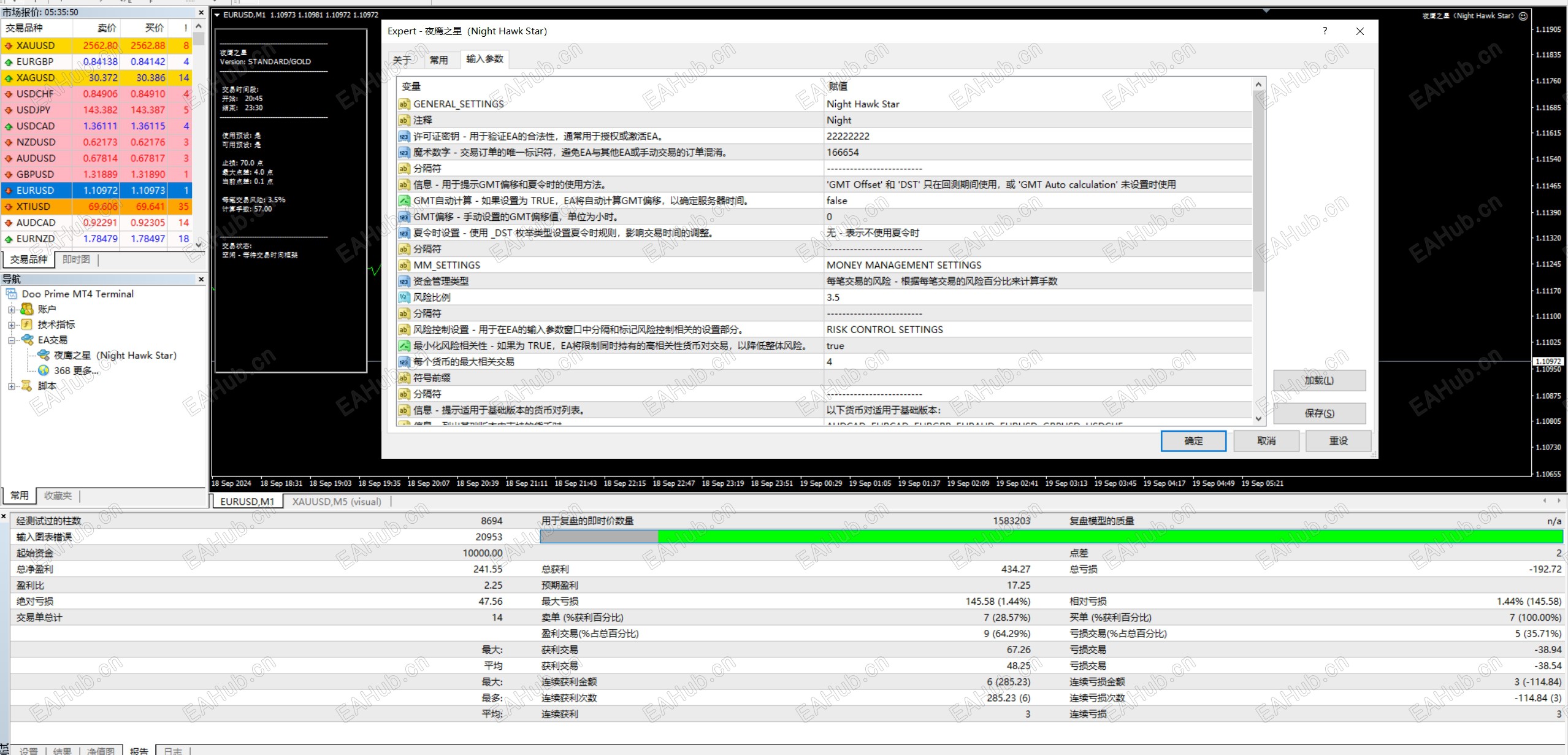The image size is (1568, 755).
Task: Open the 净值图 tester tab
Action: pyautogui.click(x=101, y=751)
